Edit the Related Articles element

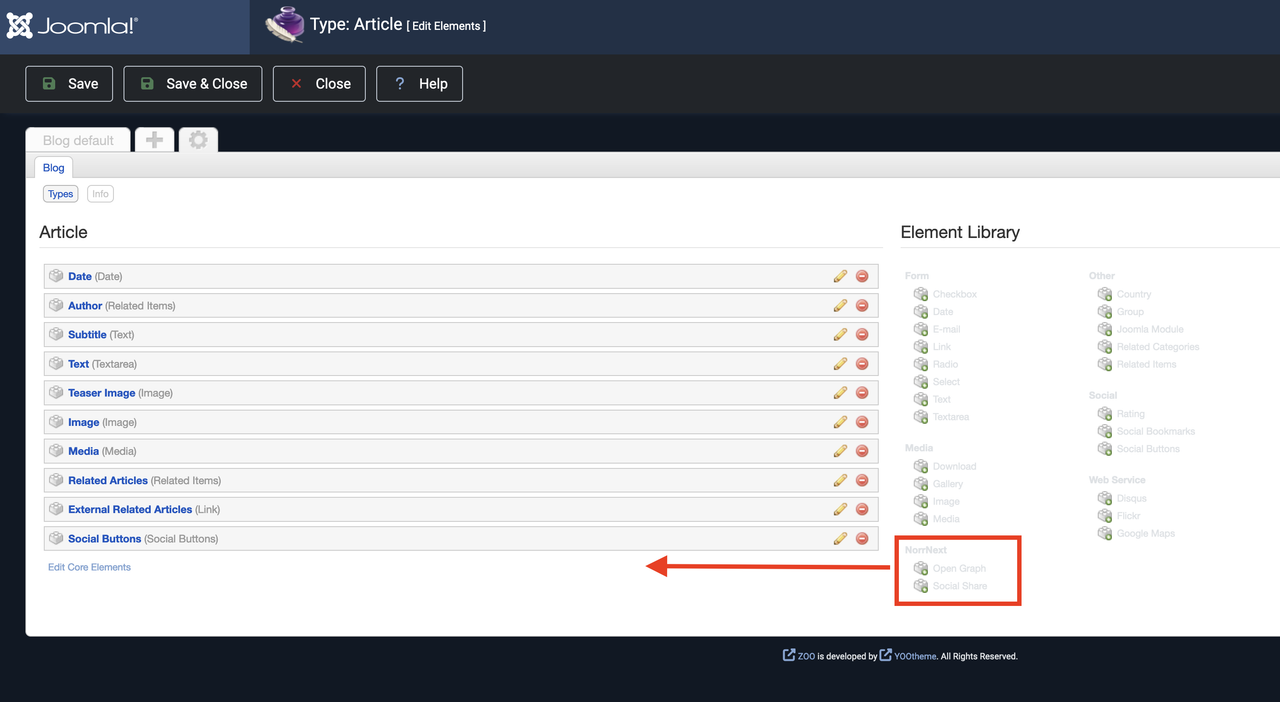[x=840, y=480]
